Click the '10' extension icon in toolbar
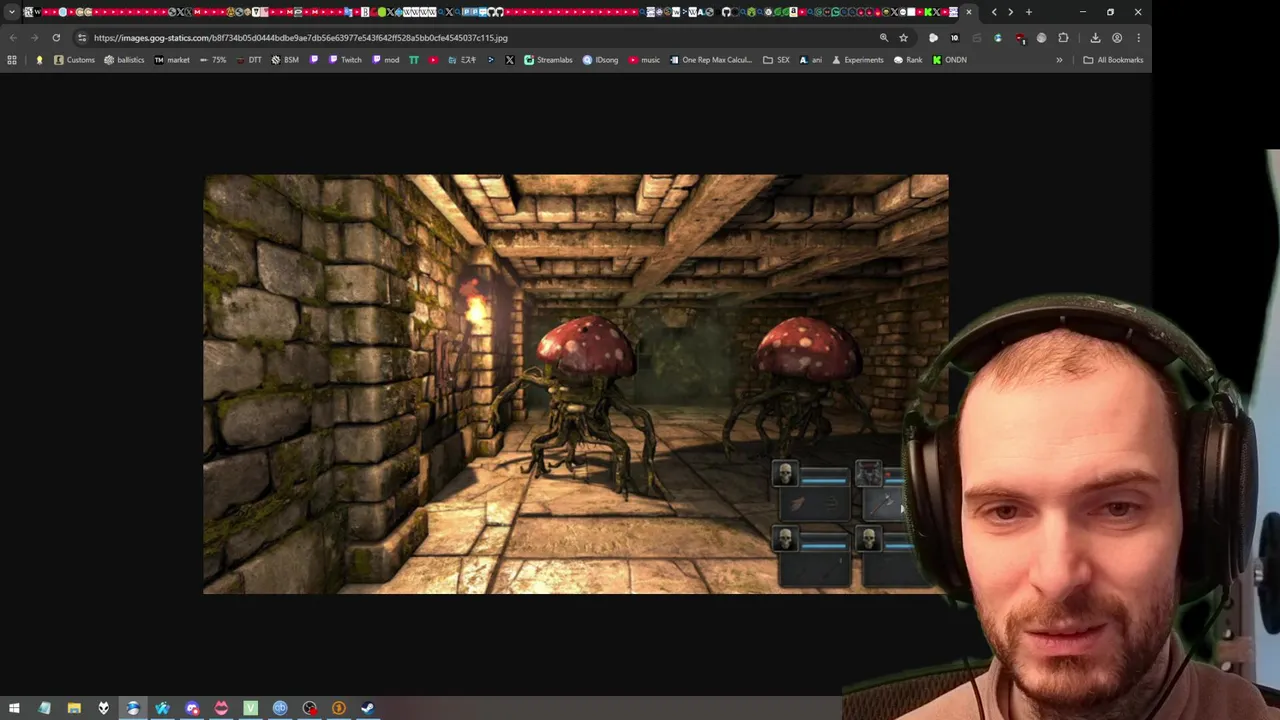This screenshot has width=1280, height=720. click(x=954, y=38)
